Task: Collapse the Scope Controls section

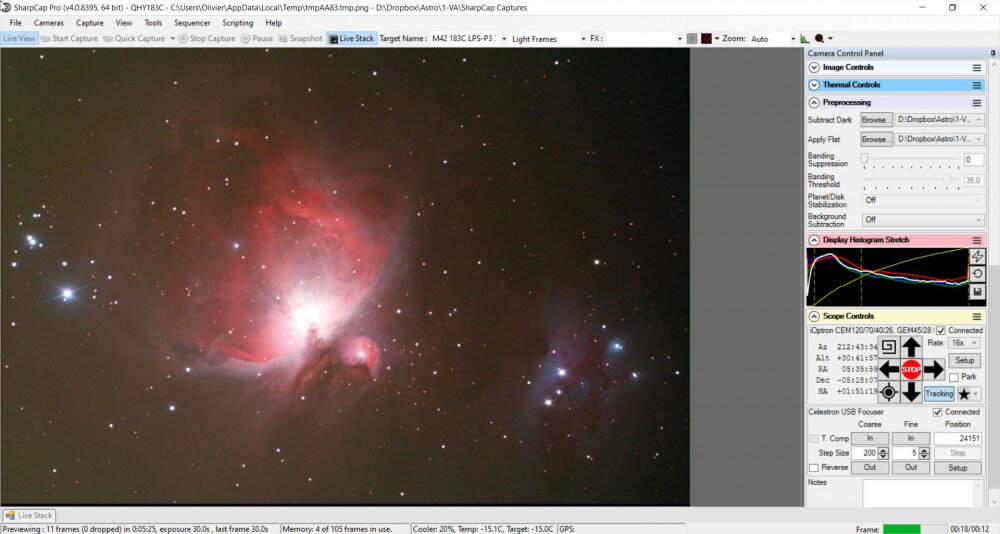Action: (814, 316)
